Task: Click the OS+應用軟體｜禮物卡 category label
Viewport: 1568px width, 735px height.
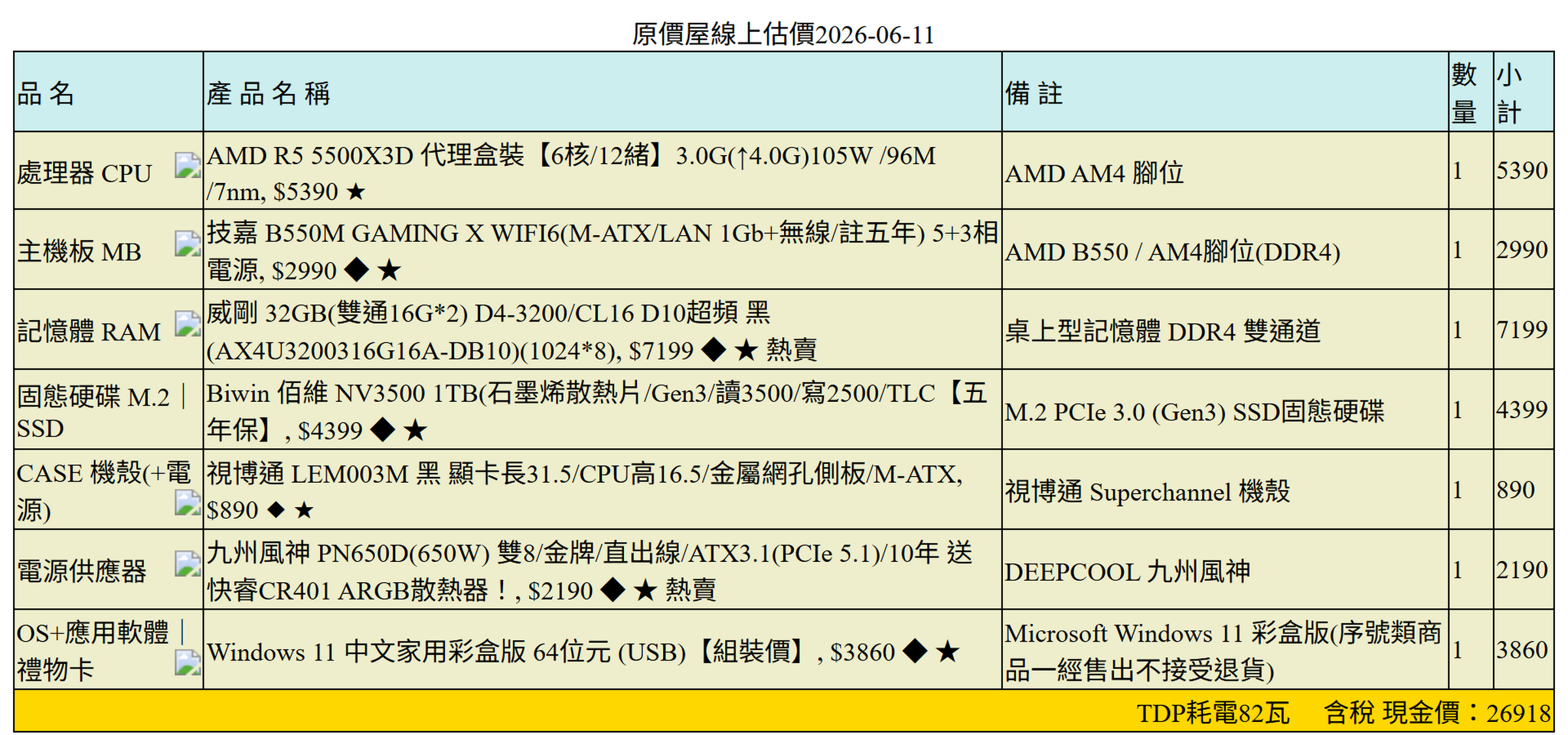Action: pyautogui.click(x=102, y=651)
